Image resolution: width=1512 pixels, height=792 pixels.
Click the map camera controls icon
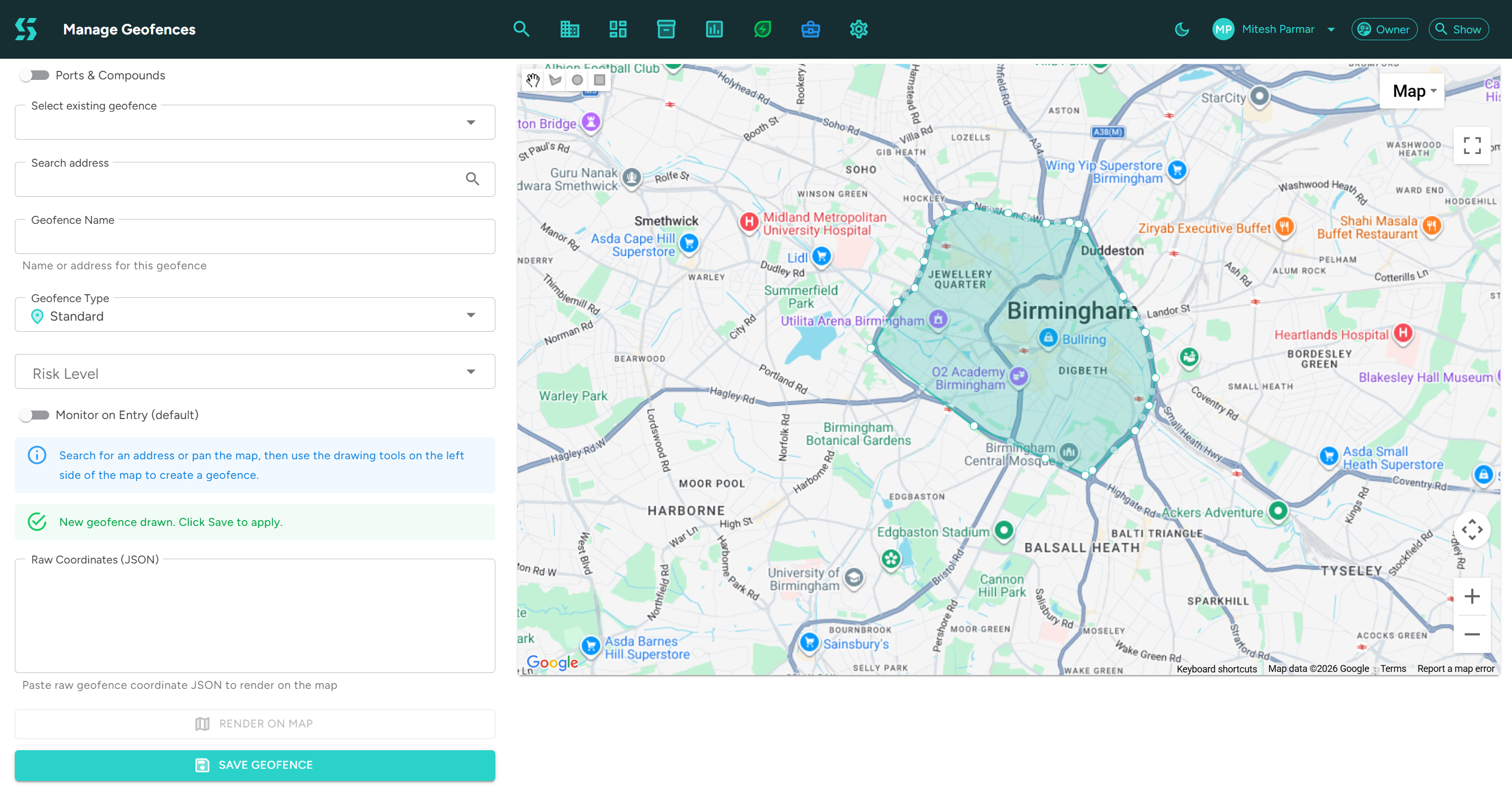(1471, 529)
